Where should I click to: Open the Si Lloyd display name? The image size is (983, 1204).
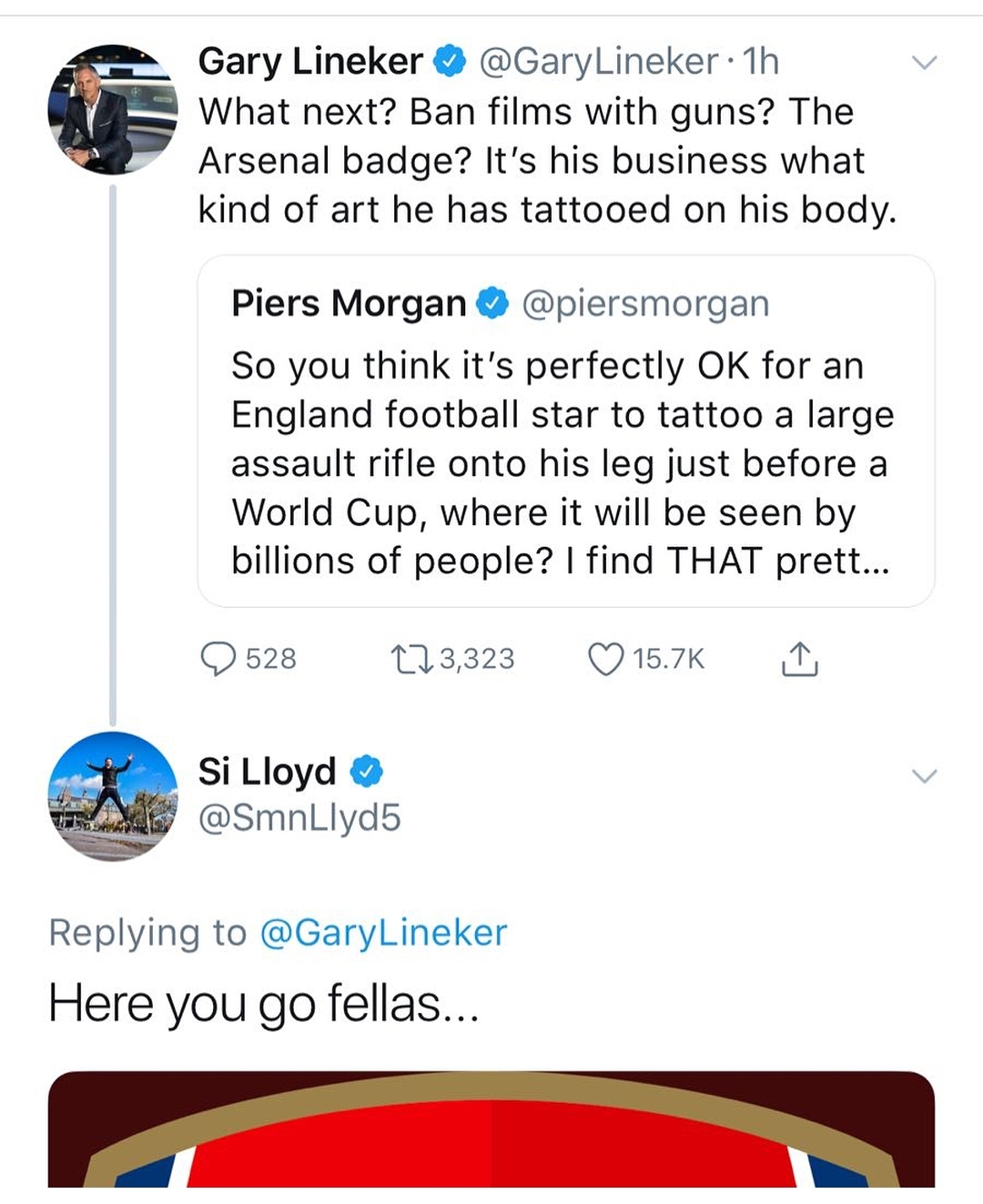click(268, 772)
